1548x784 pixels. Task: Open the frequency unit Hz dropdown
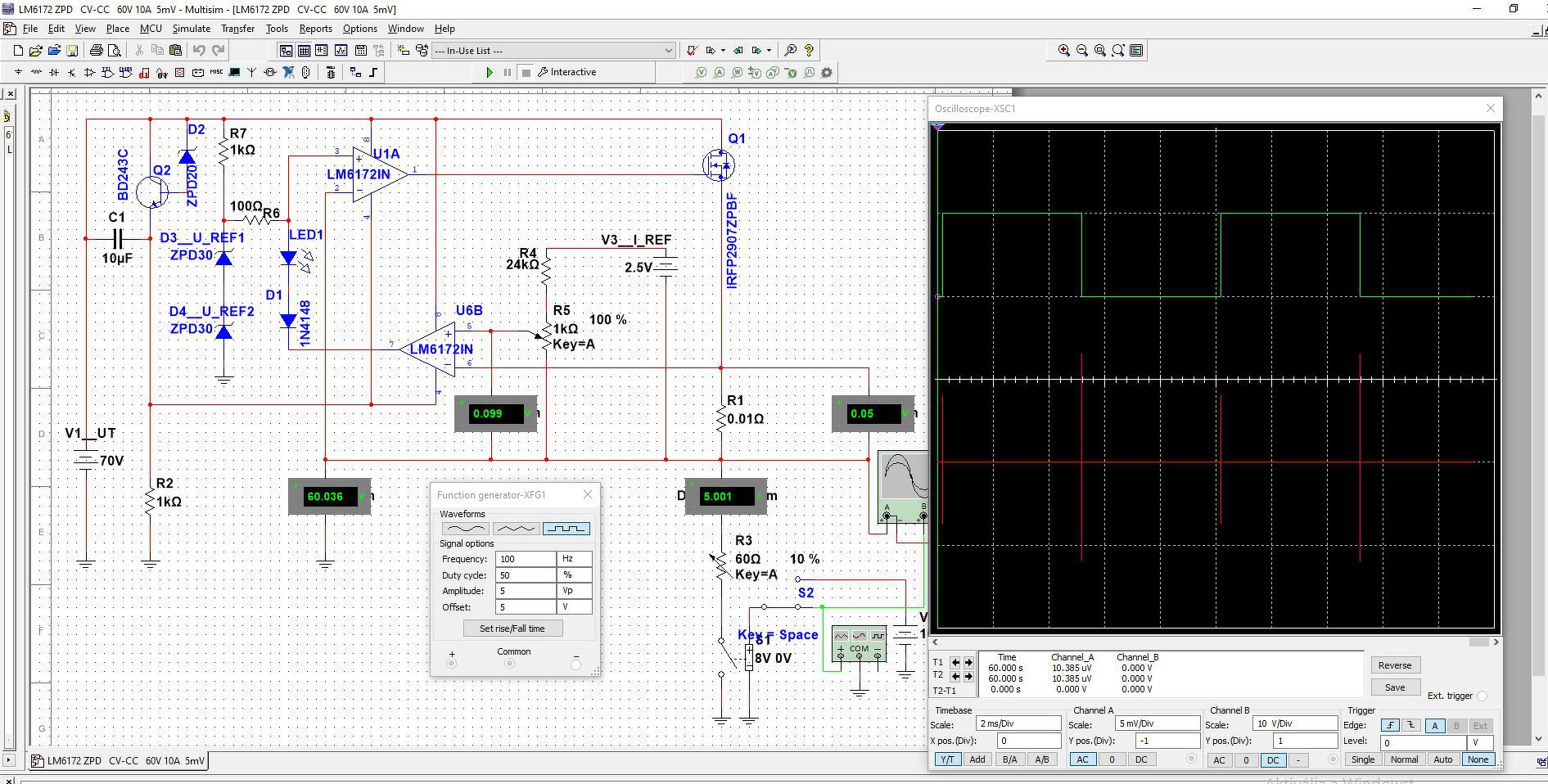(x=575, y=559)
